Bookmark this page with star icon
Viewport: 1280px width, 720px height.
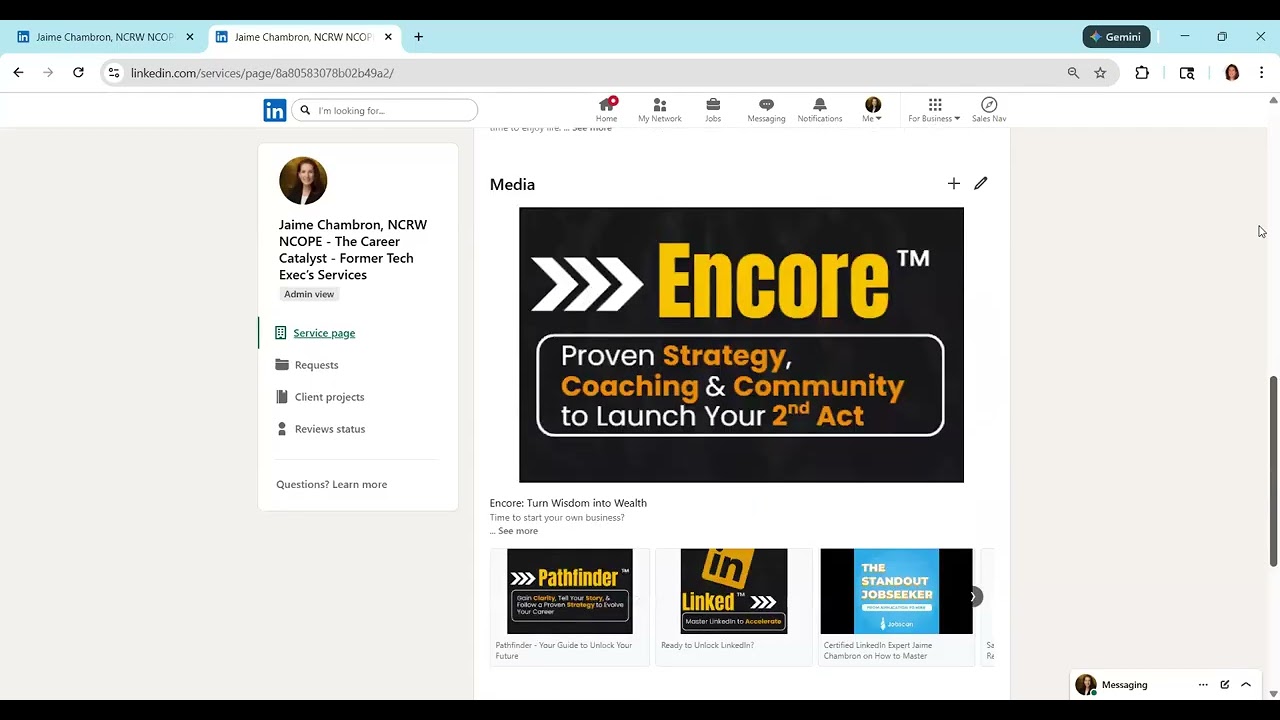[1100, 73]
